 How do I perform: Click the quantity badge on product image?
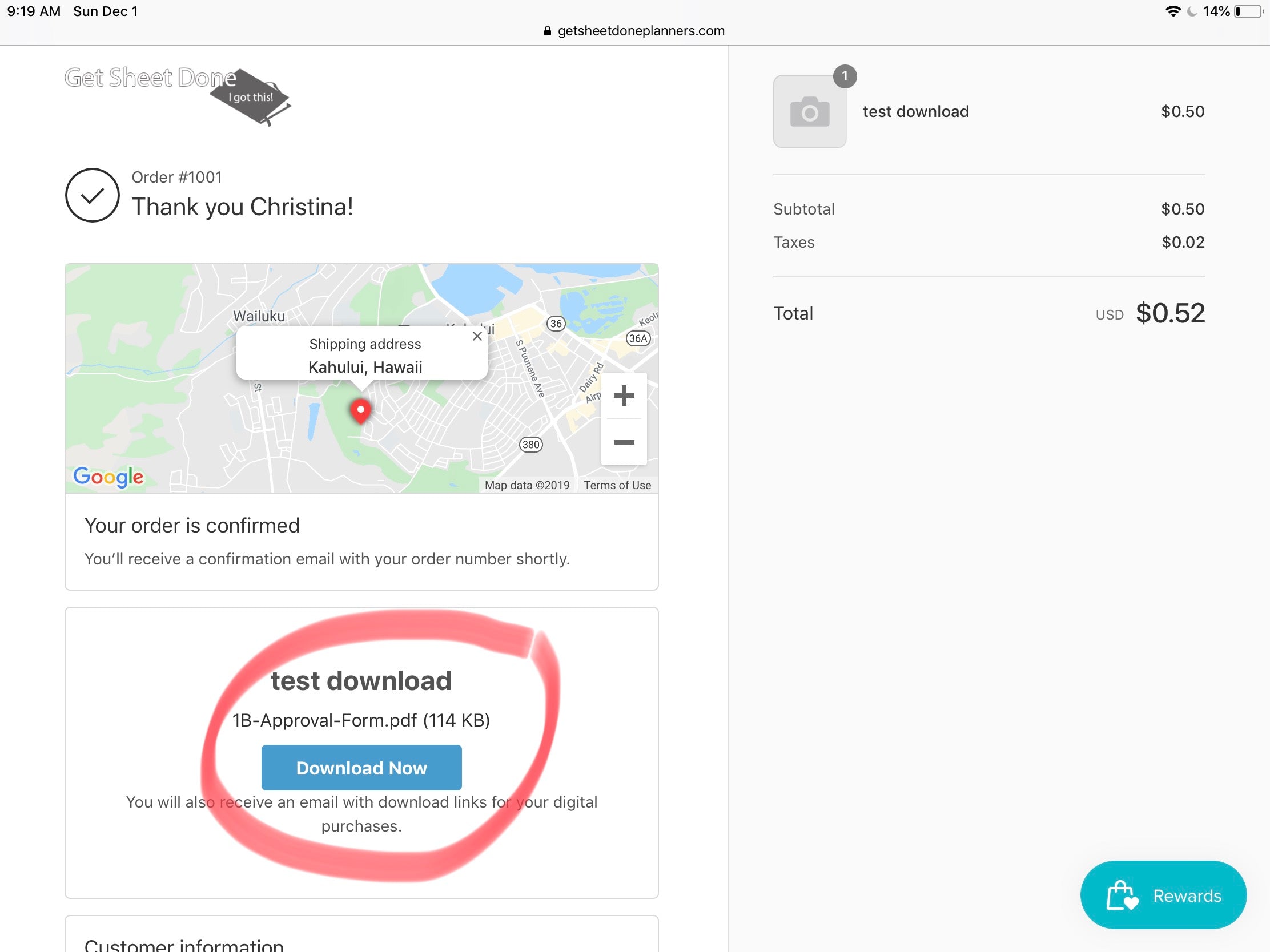(x=845, y=76)
